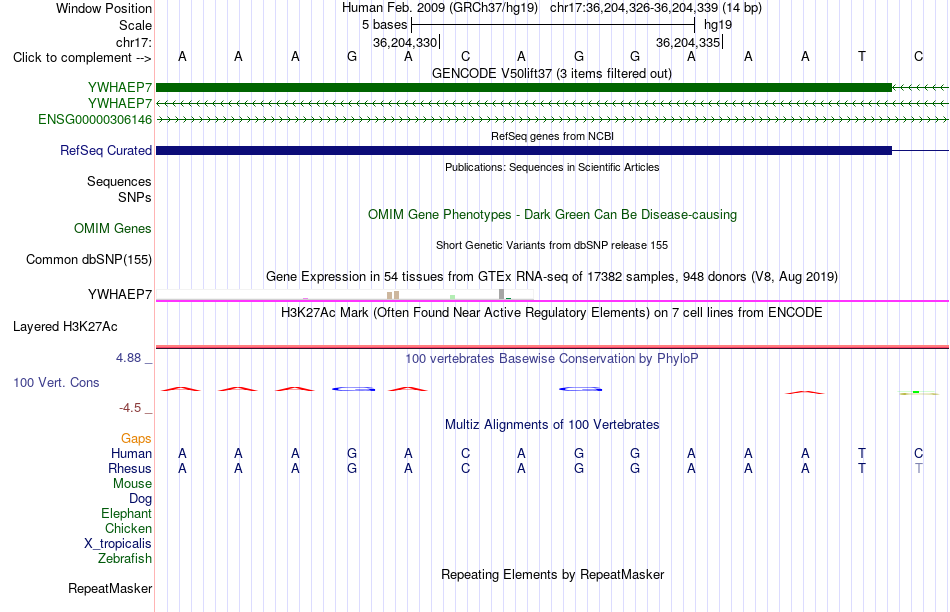Click the SNPs track label
The width and height of the screenshot is (950, 612).
coord(135,197)
